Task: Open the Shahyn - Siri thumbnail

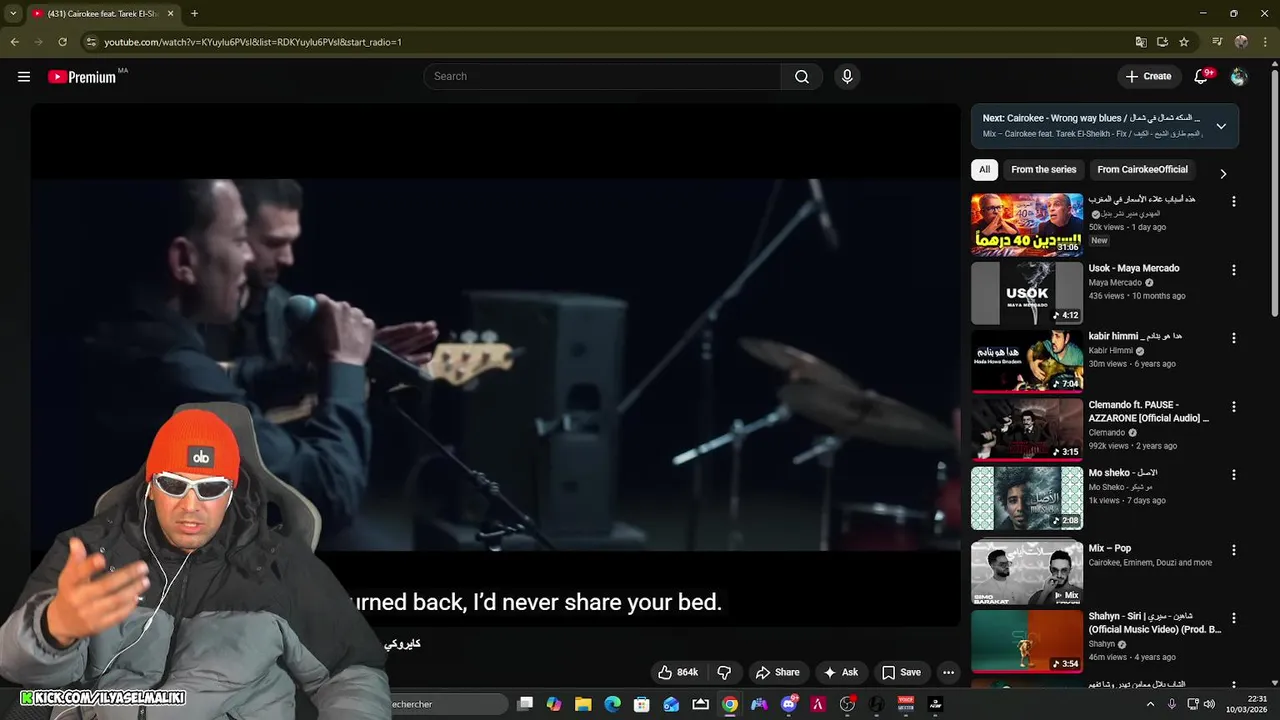Action: coord(1027,641)
